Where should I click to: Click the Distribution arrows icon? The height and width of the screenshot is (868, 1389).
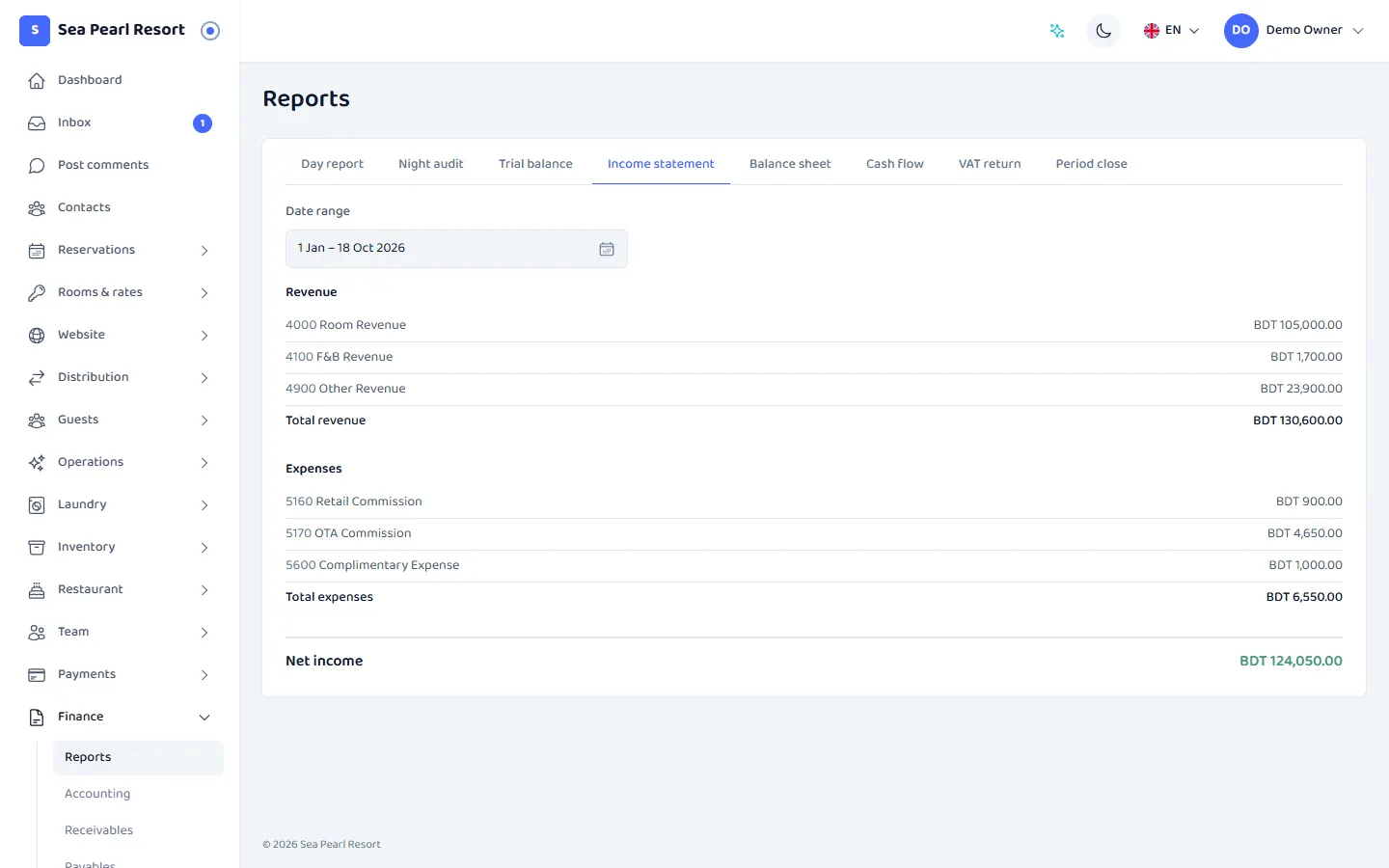point(37,378)
